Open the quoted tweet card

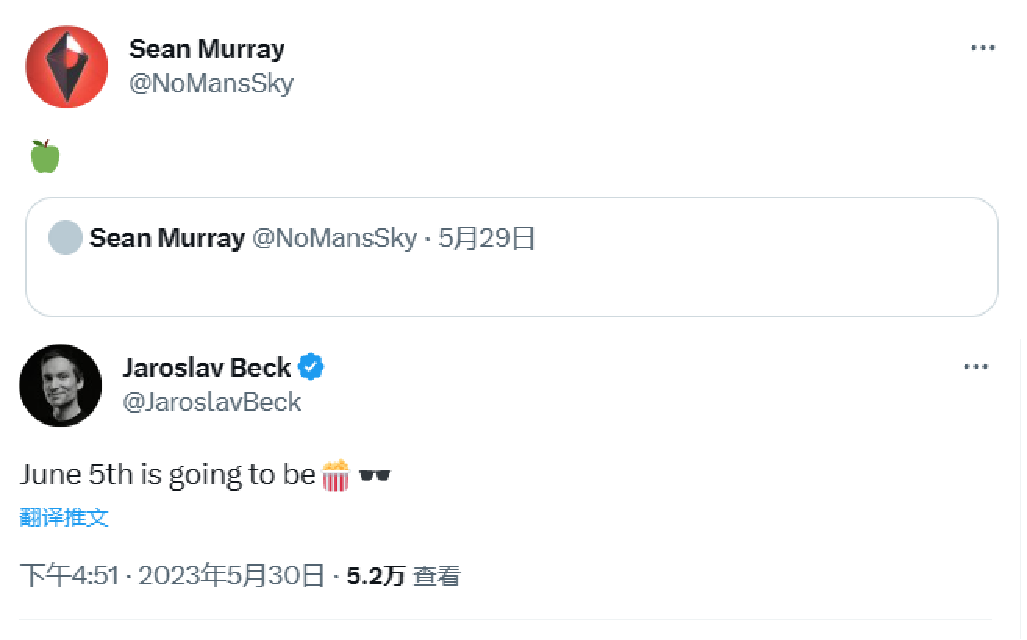pos(512,257)
